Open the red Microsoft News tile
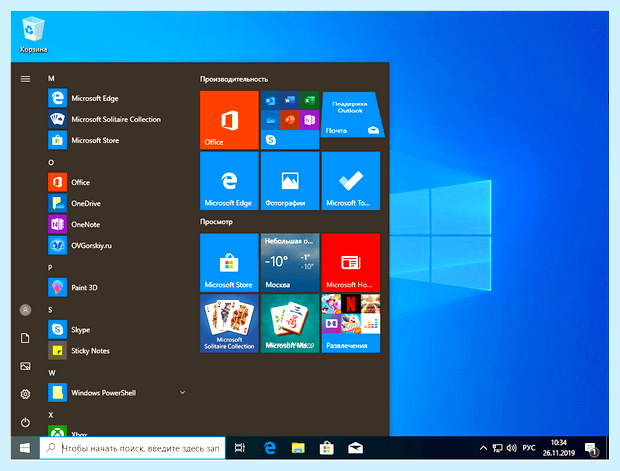Image resolution: width=620 pixels, height=471 pixels. click(351, 263)
